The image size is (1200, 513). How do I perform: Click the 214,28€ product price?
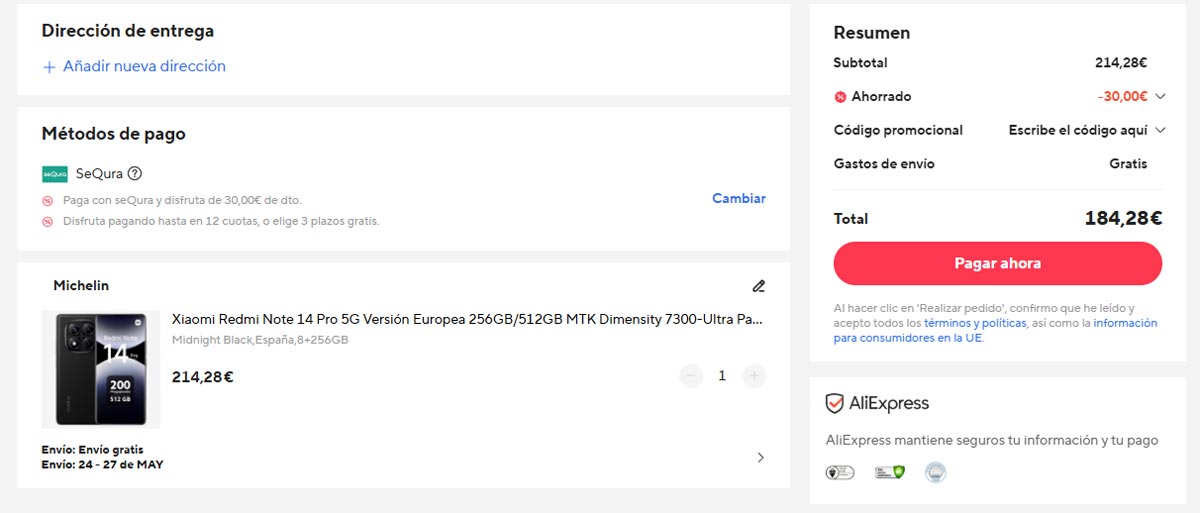(203, 377)
